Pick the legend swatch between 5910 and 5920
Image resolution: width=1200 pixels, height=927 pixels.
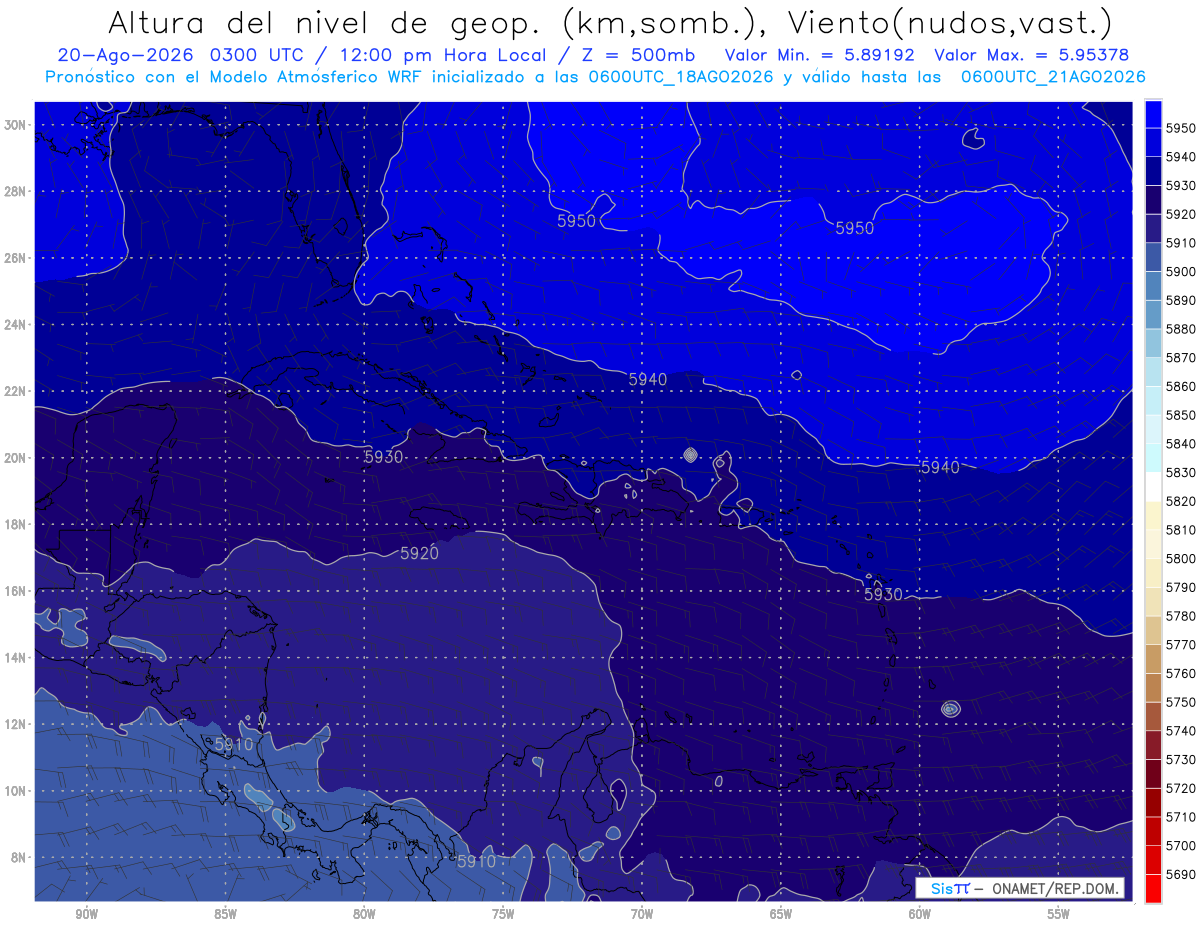pos(1153,229)
